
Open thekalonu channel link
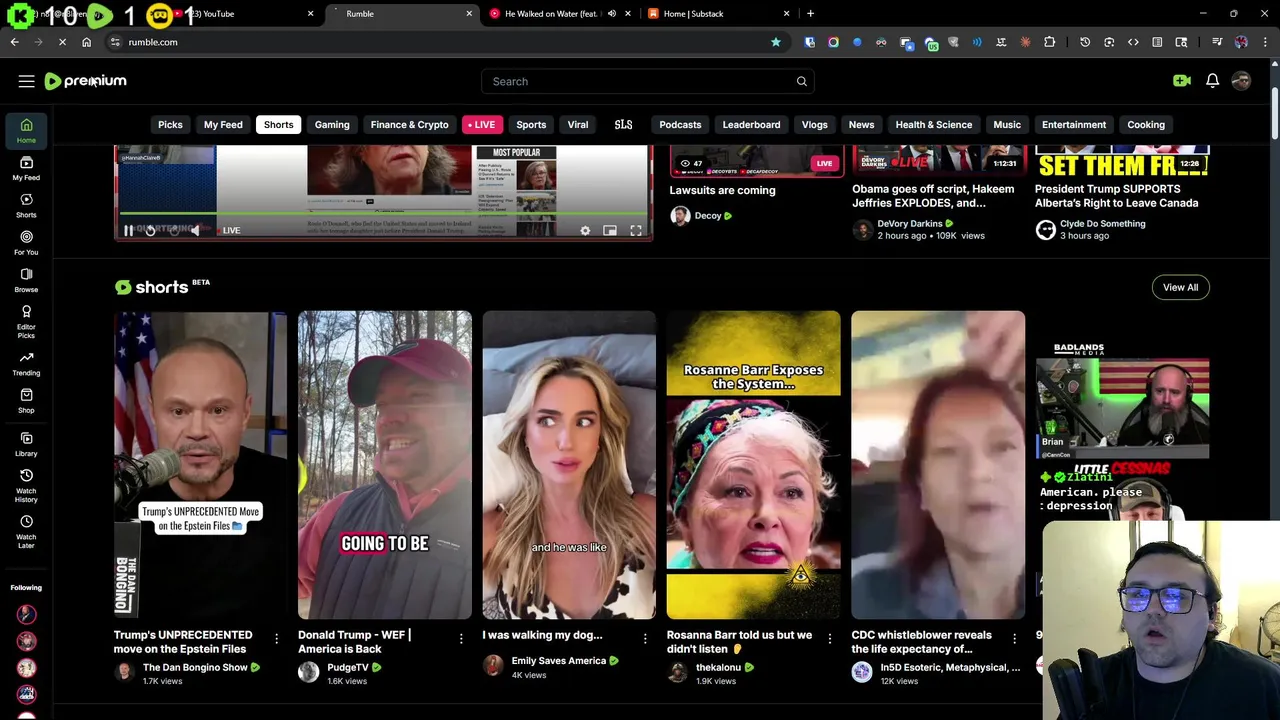pyautogui.click(x=718, y=667)
